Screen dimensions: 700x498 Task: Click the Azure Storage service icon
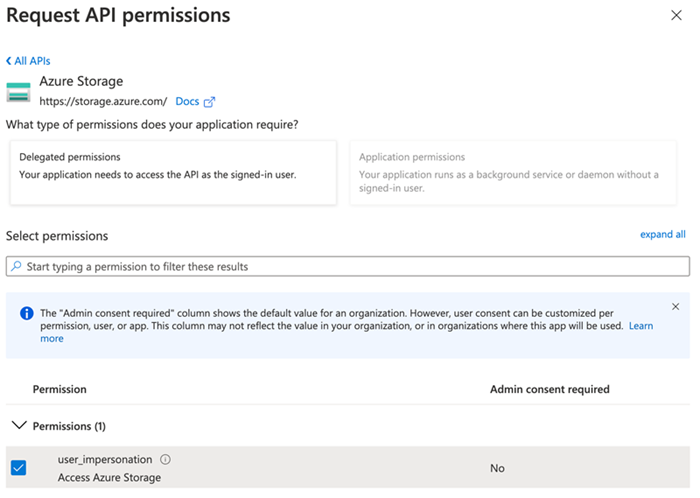[19, 92]
